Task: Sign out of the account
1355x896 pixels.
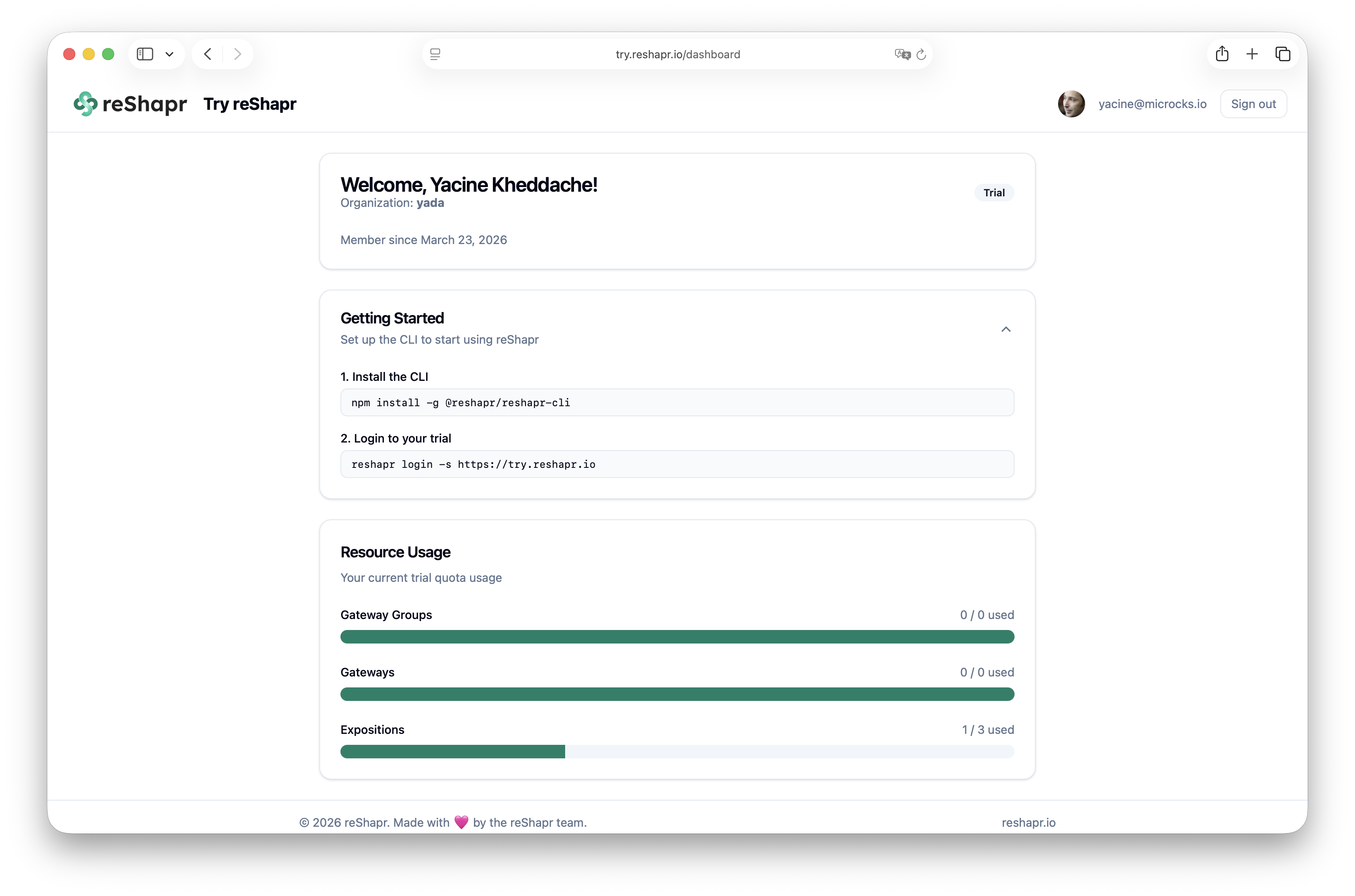Action: point(1253,103)
